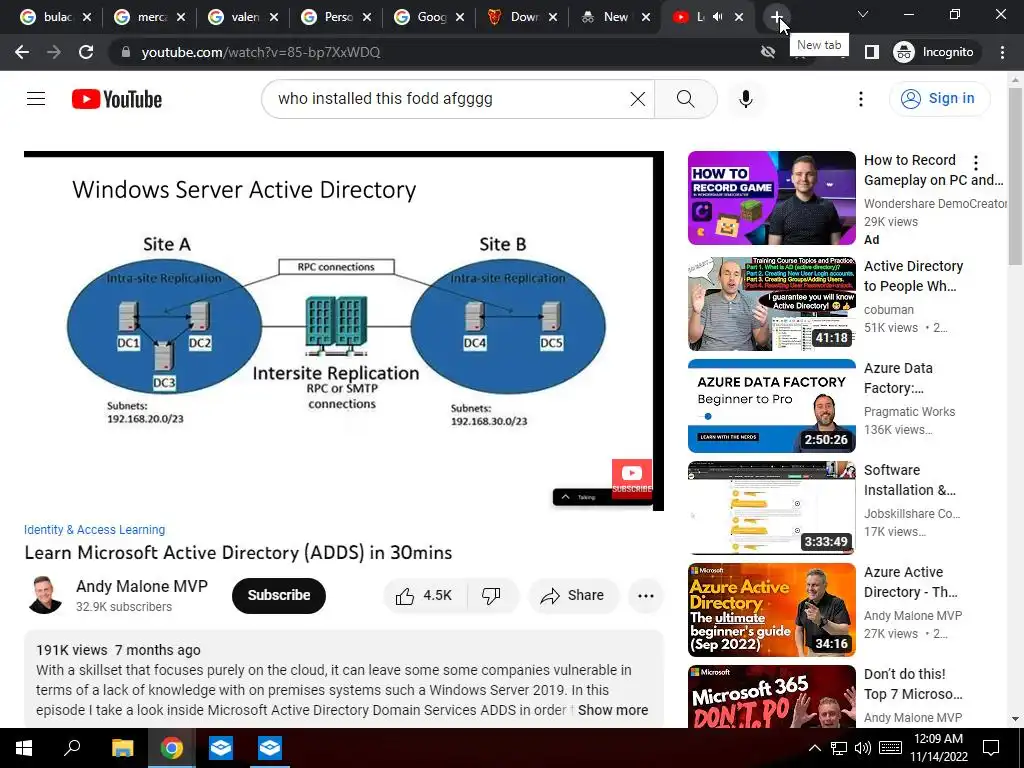This screenshot has width=1024, height=768.
Task: View site info lock icon
Action: pyautogui.click(x=127, y=52)
